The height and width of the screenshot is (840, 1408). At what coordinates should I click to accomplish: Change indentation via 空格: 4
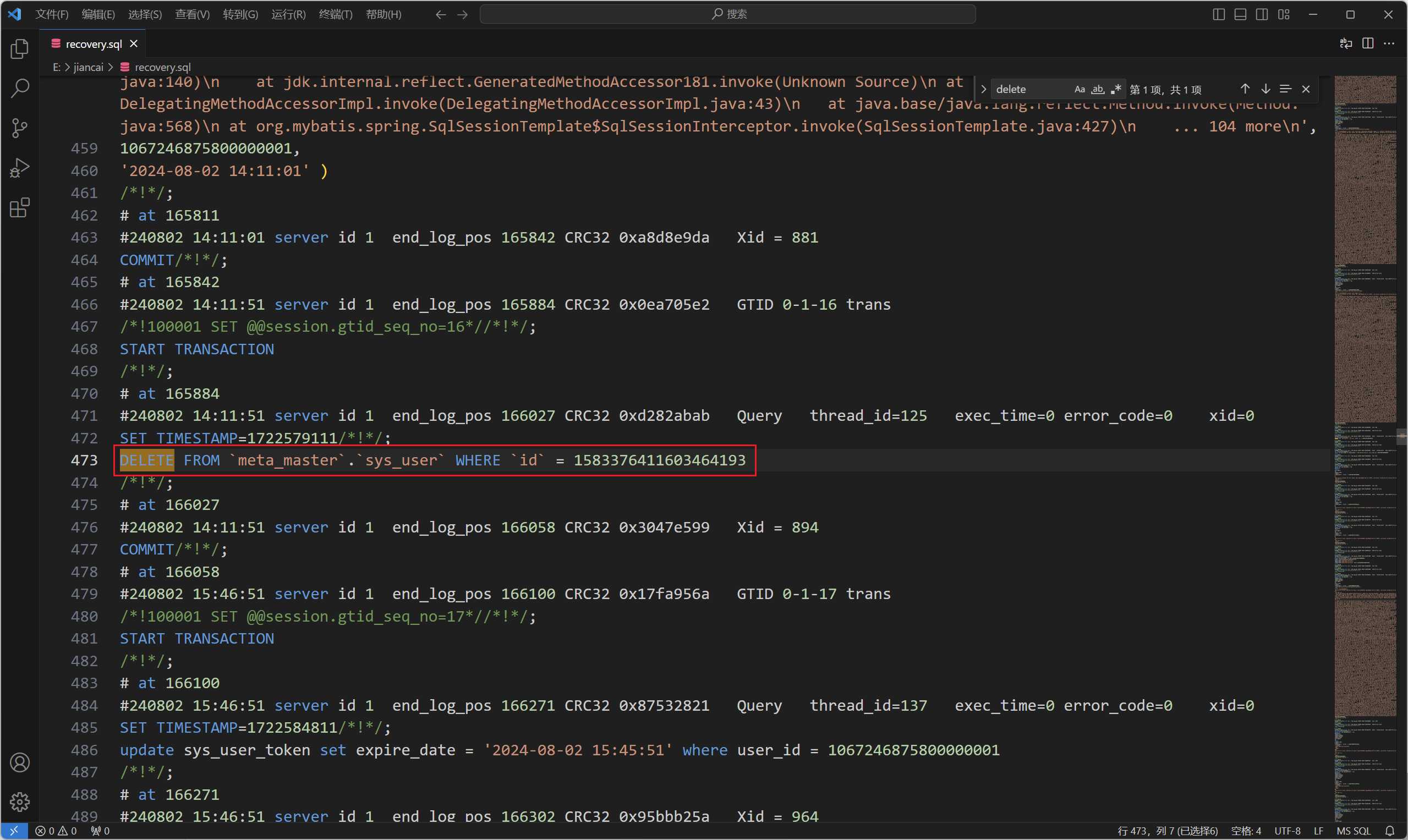point(1246,831)
